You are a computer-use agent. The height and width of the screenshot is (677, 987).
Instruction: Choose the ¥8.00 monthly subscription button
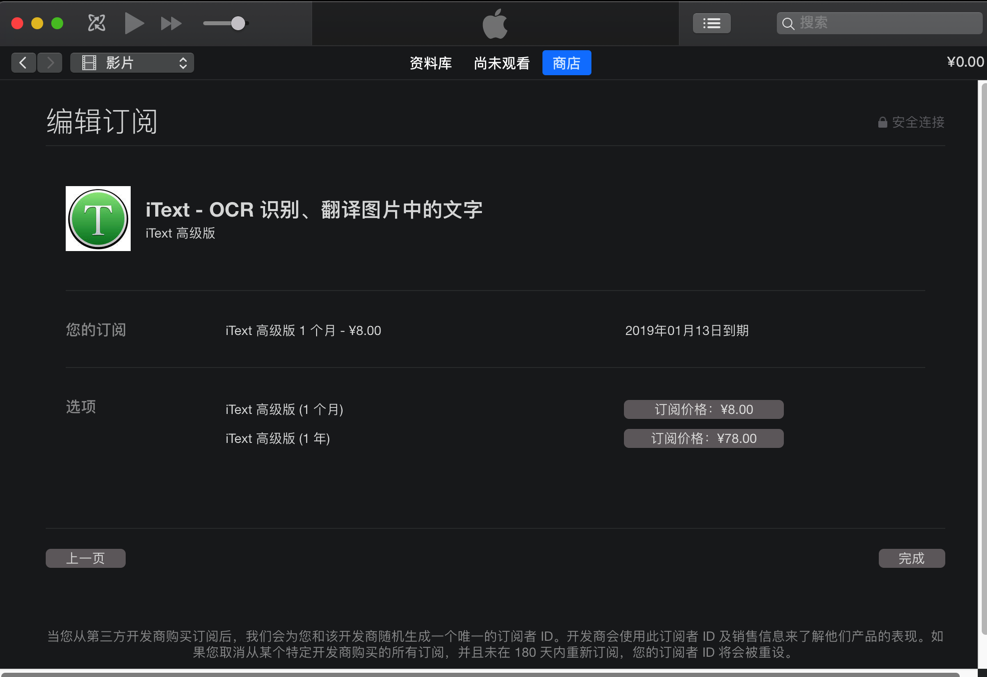pyautogui.click(x=704, y=409)
